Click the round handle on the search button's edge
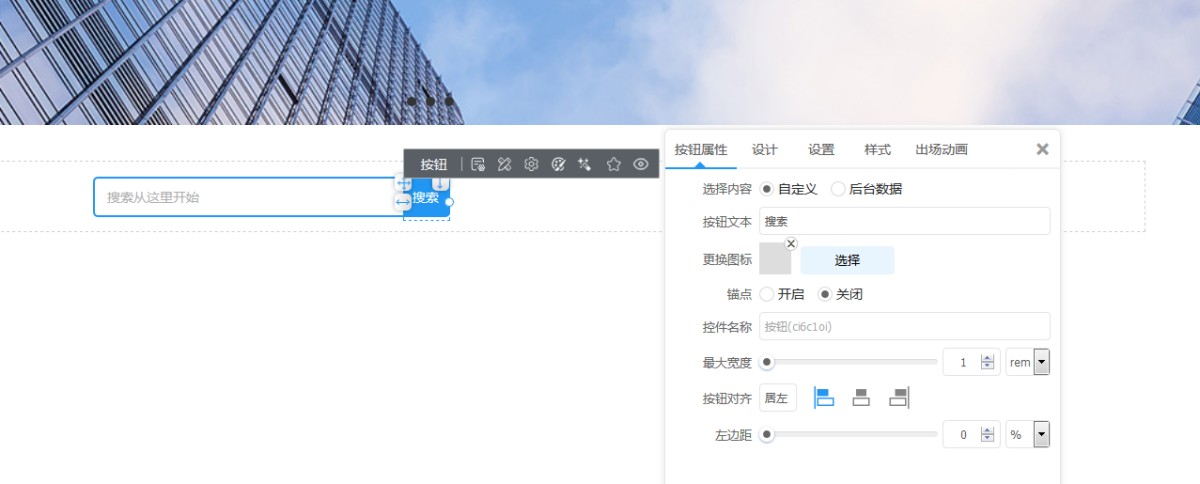Image resolution: width=1200 pixels, height=484 pixels. (449, 202)
